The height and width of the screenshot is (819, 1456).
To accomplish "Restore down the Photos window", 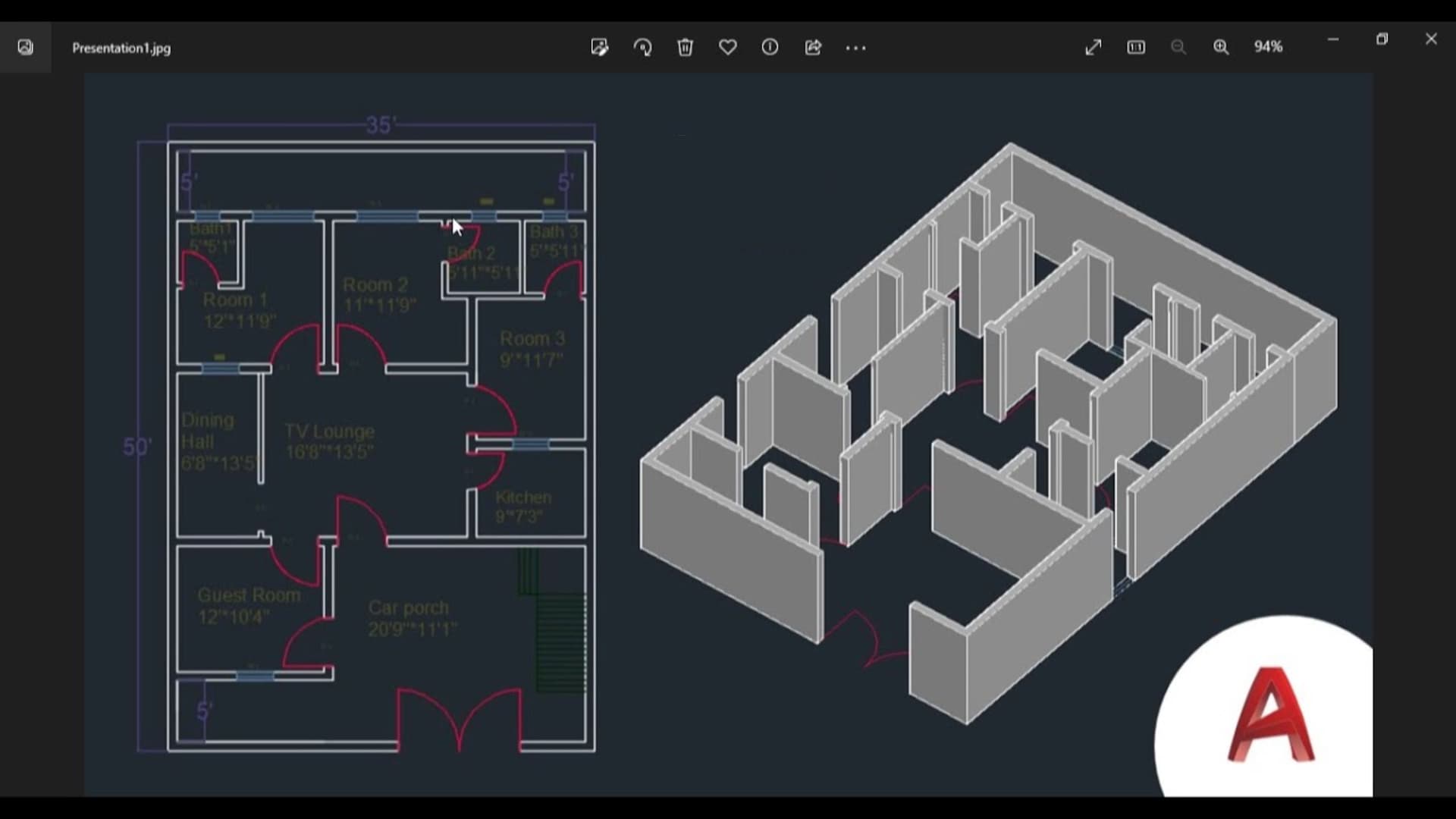I will click(x=1382, y=39).
